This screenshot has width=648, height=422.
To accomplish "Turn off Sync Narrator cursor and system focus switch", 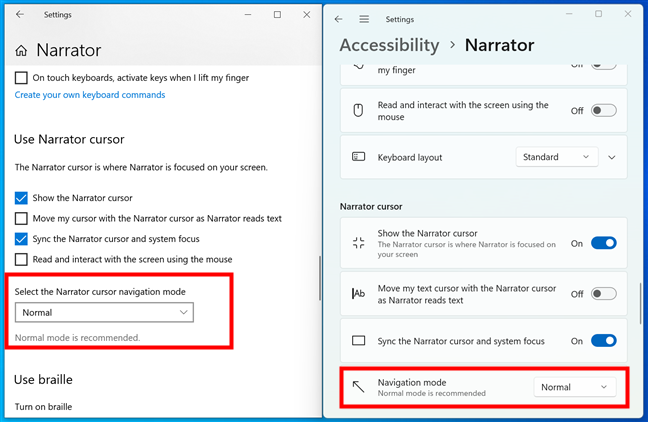I will coord(603,341).
